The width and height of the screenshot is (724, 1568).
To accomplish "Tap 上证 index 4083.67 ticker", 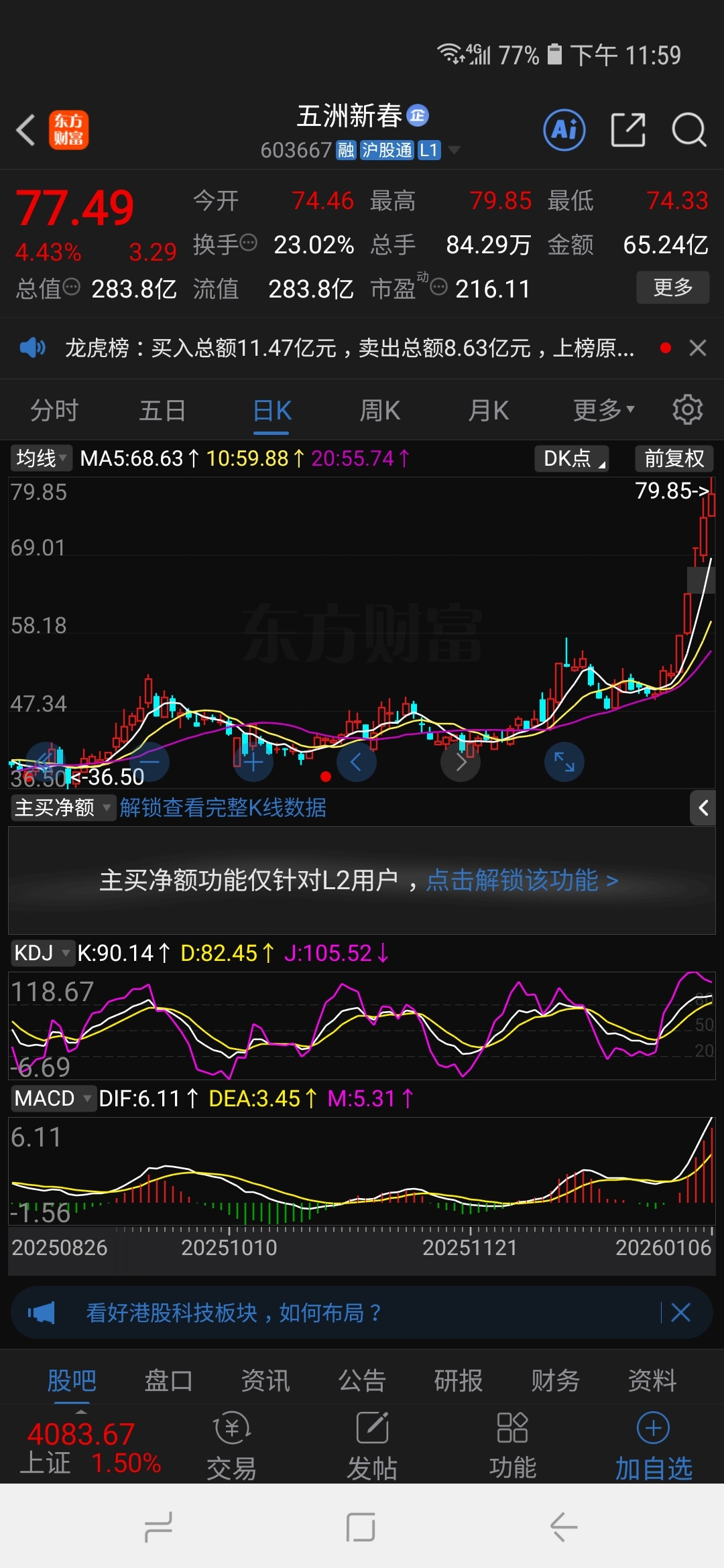I will click(x=90, y=1447).
